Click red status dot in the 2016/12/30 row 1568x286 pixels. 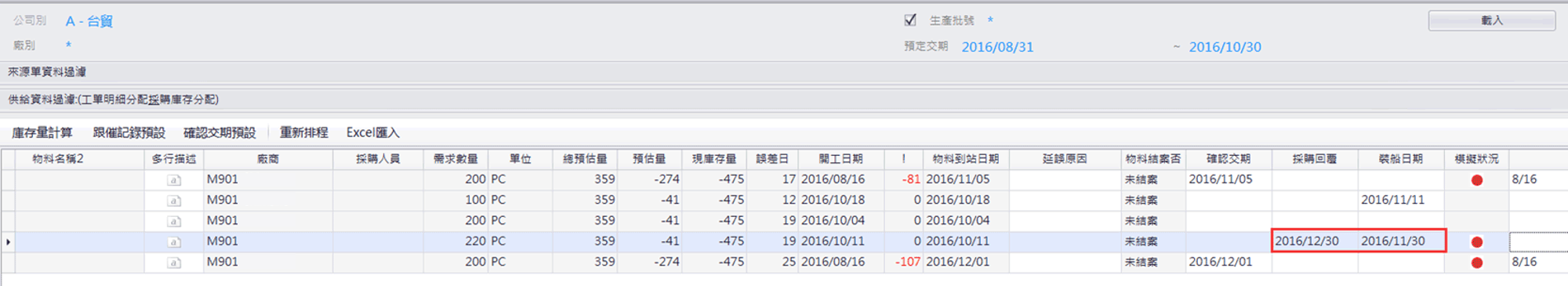coord(1477,242)
